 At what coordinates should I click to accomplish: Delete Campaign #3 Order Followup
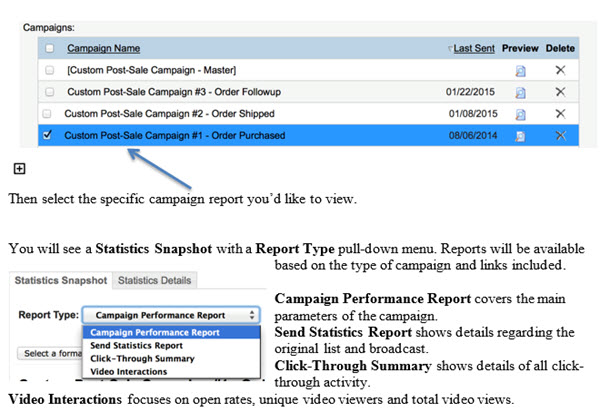pos(561,92)
